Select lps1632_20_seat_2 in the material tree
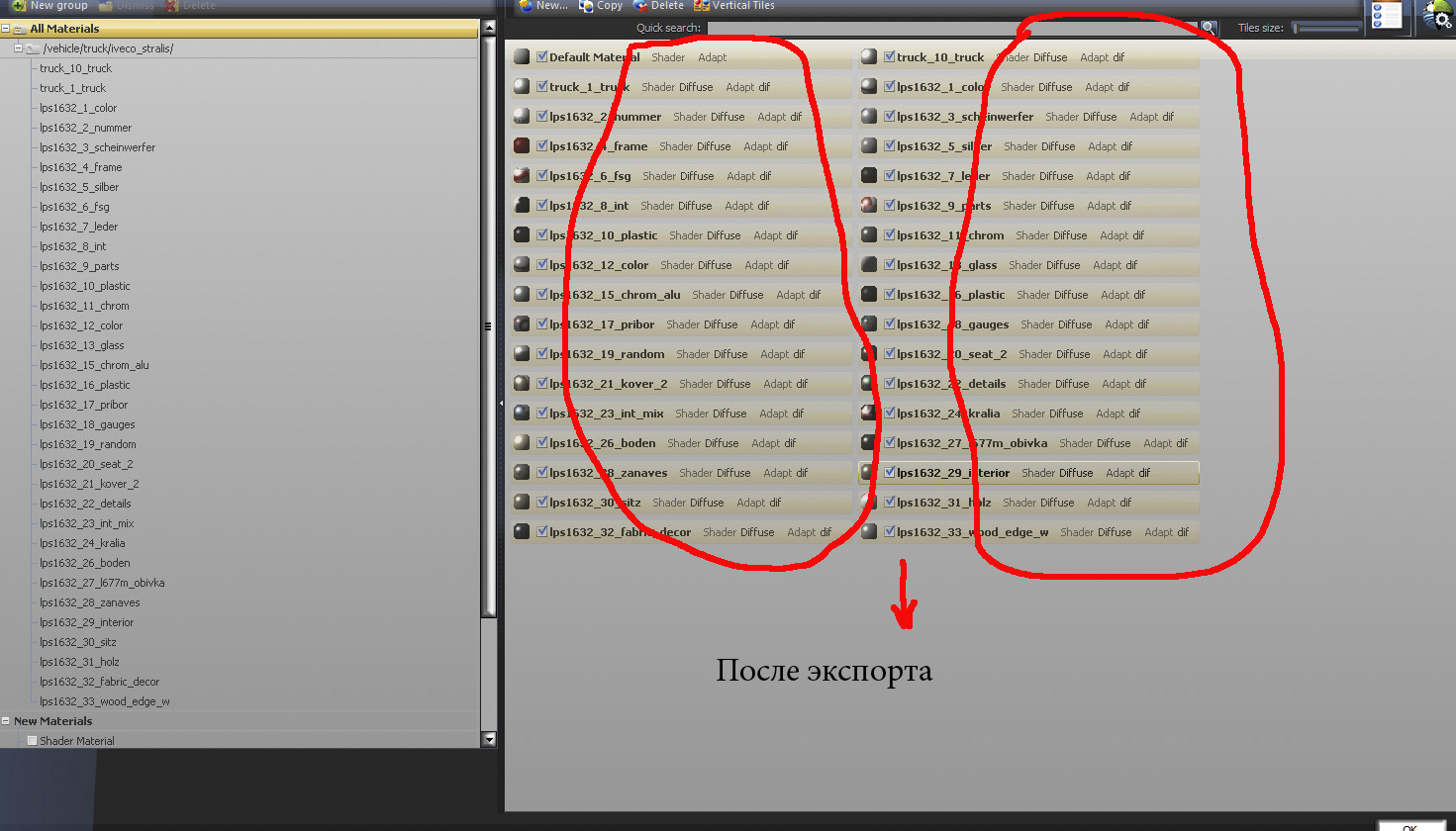This screenshot has width=1456, height=831. (86, 464)
